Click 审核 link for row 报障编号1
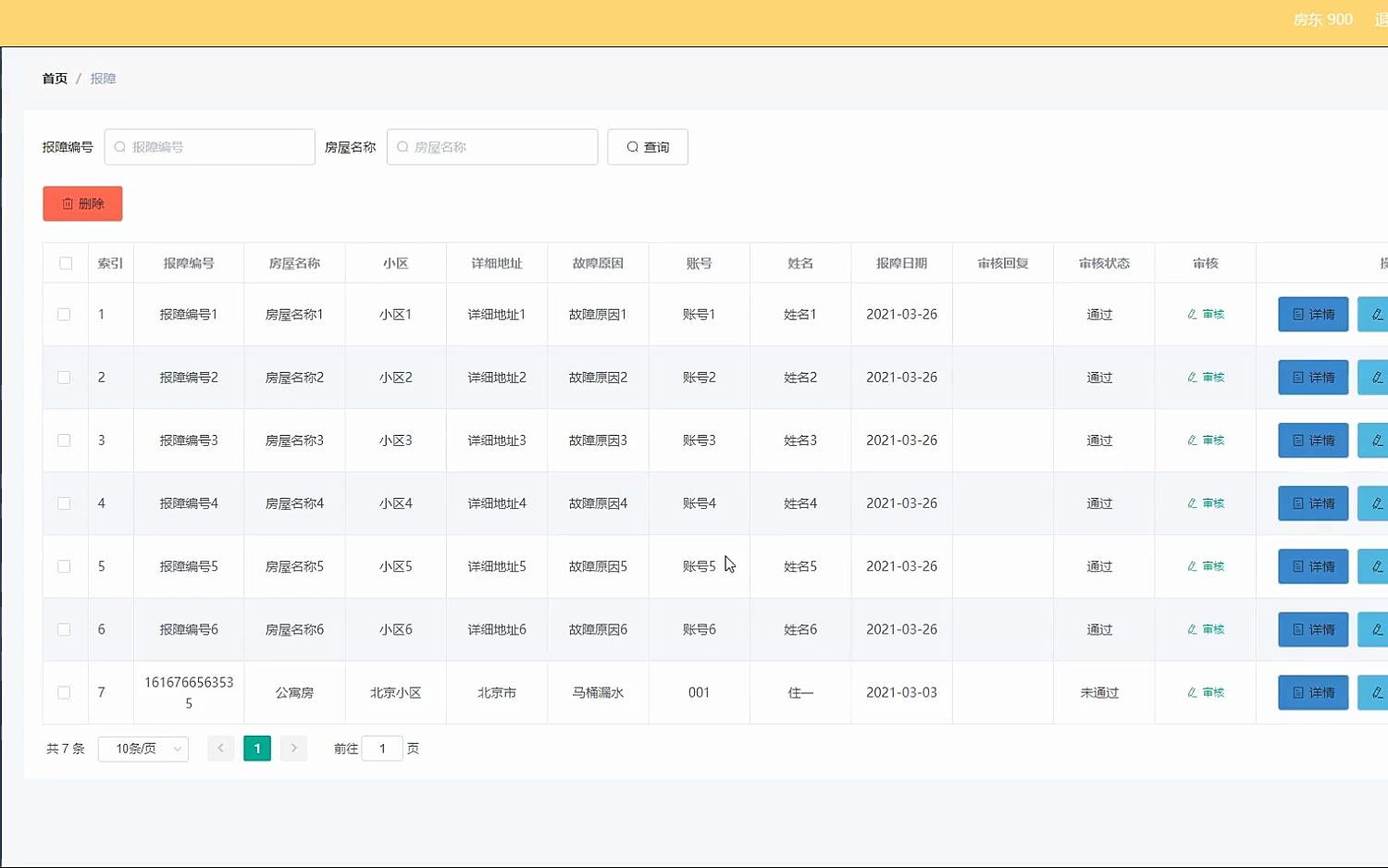Image resolution: width=1388 pixels, height=868 pixels. pyautogui.click(x=1206, y=315)
